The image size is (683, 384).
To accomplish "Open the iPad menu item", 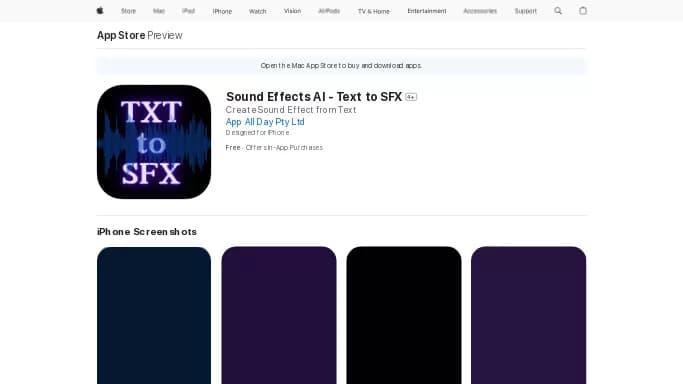I will [189, 11].
